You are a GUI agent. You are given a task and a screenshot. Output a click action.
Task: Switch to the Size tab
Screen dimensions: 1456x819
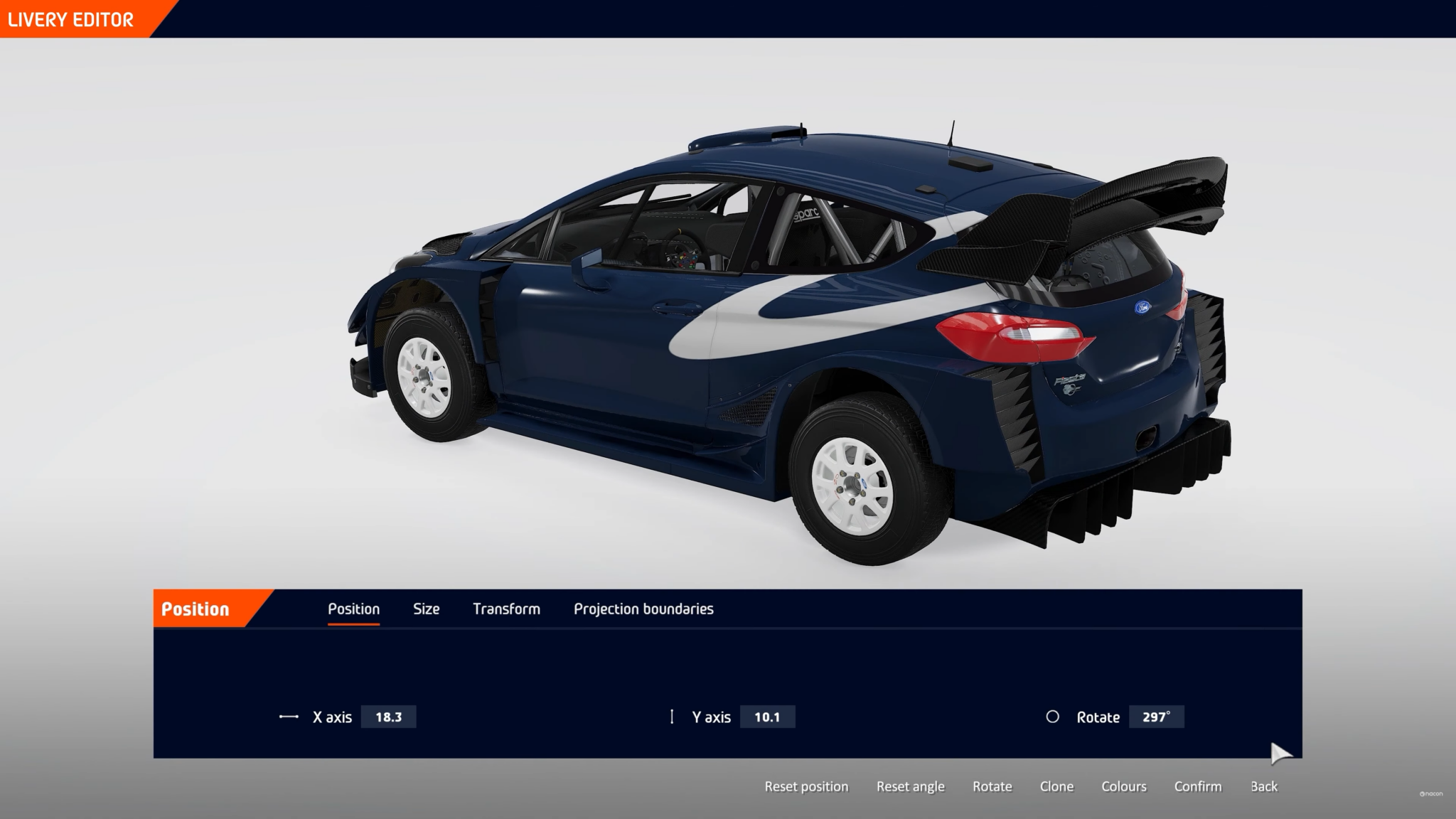point(426,609)
